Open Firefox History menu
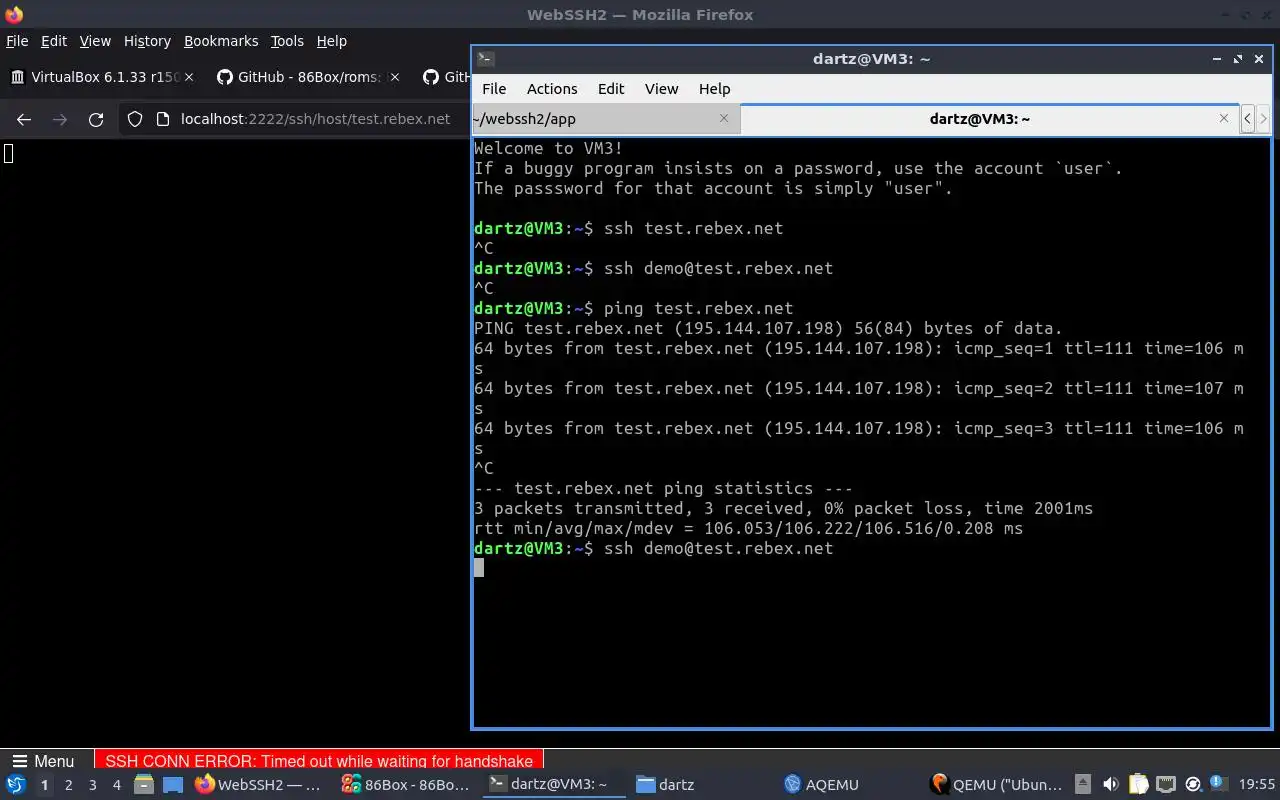Screen dimensions: 1280x800 click(x=147, y=41)
